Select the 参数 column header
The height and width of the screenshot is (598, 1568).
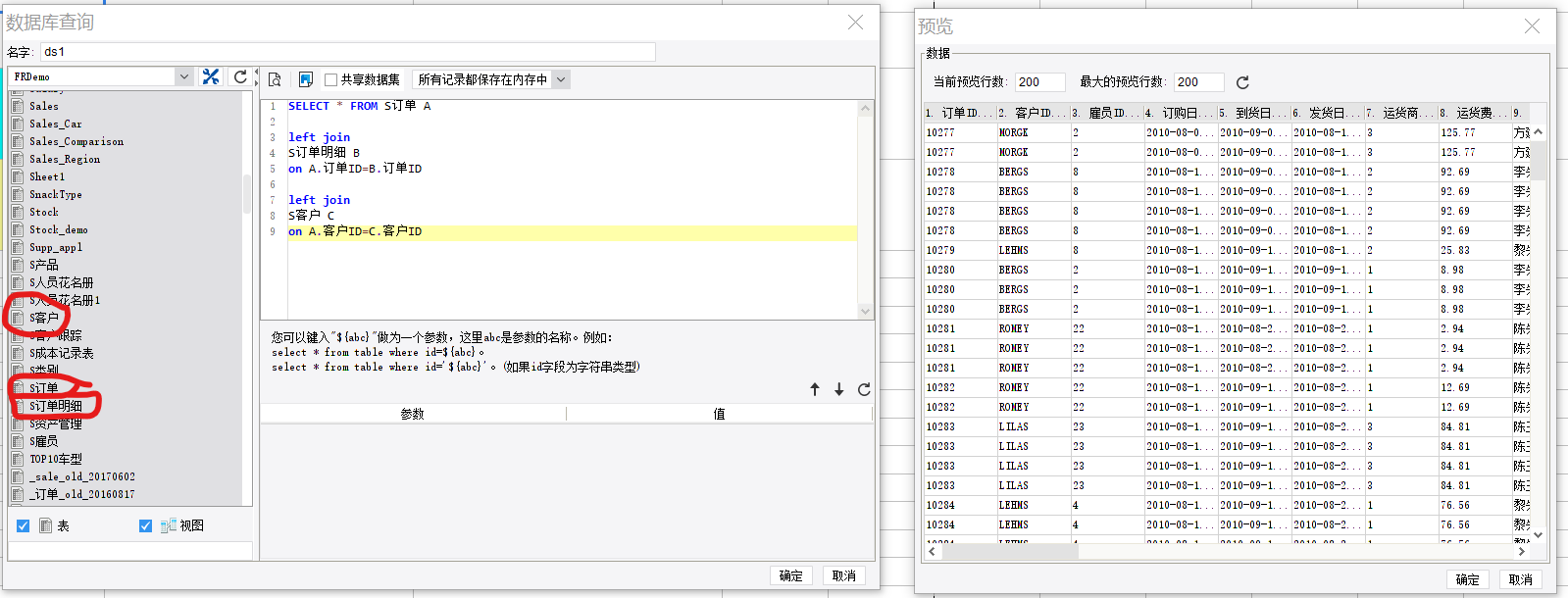413,414
